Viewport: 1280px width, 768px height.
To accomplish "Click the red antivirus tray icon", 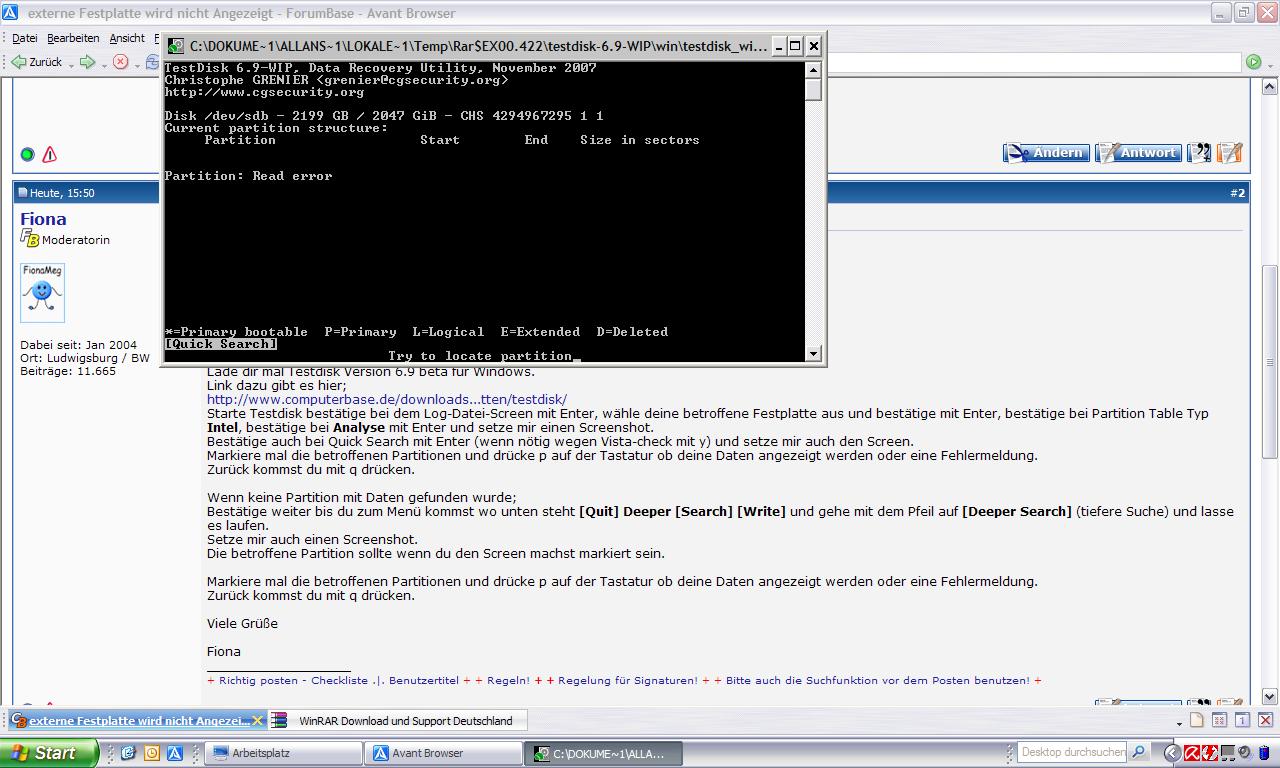I will (x=1191, y=753).
